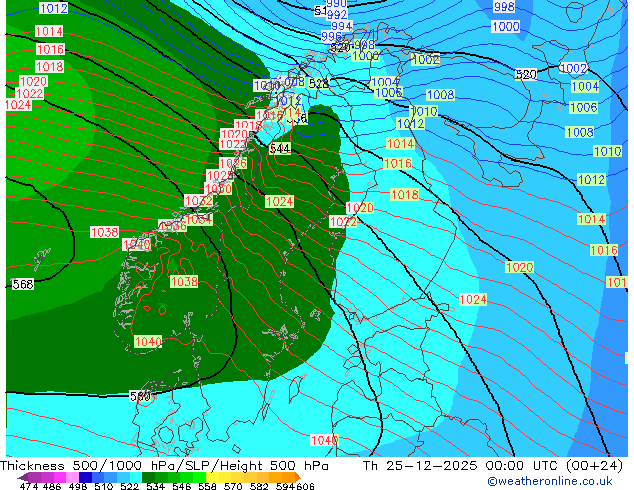634x490 pixels.
Task: Click the red '1030' isobar label
Action: pyautogui.click(x=218, y=188)
